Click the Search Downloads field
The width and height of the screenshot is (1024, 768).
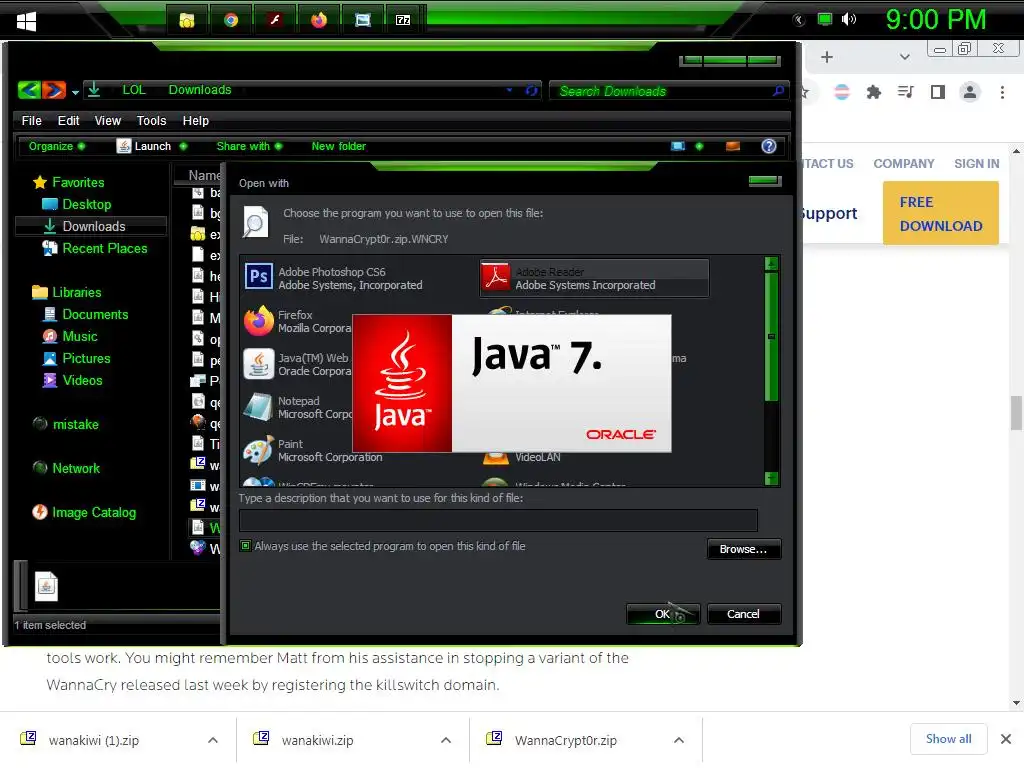click(x=663, y=91)
